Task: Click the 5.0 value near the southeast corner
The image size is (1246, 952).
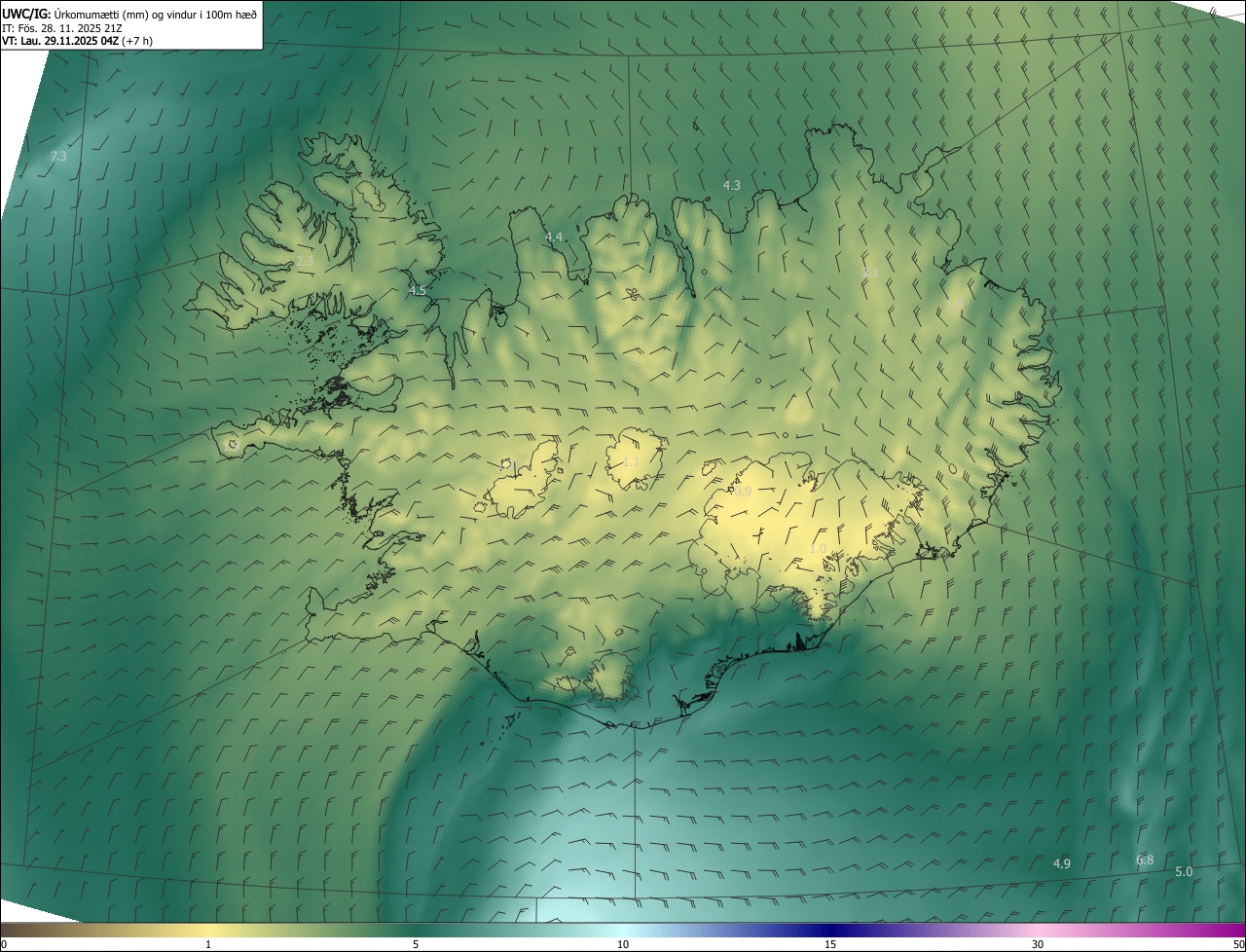Action: pos(1184,871)
